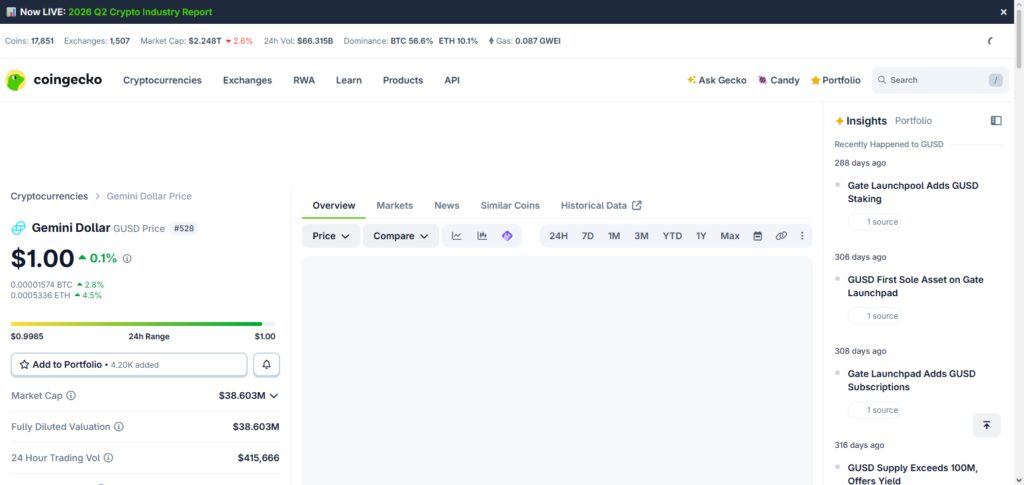Expand the Market Cap value chevron
Screen dimensions: 1024x485
click(274, 396)
